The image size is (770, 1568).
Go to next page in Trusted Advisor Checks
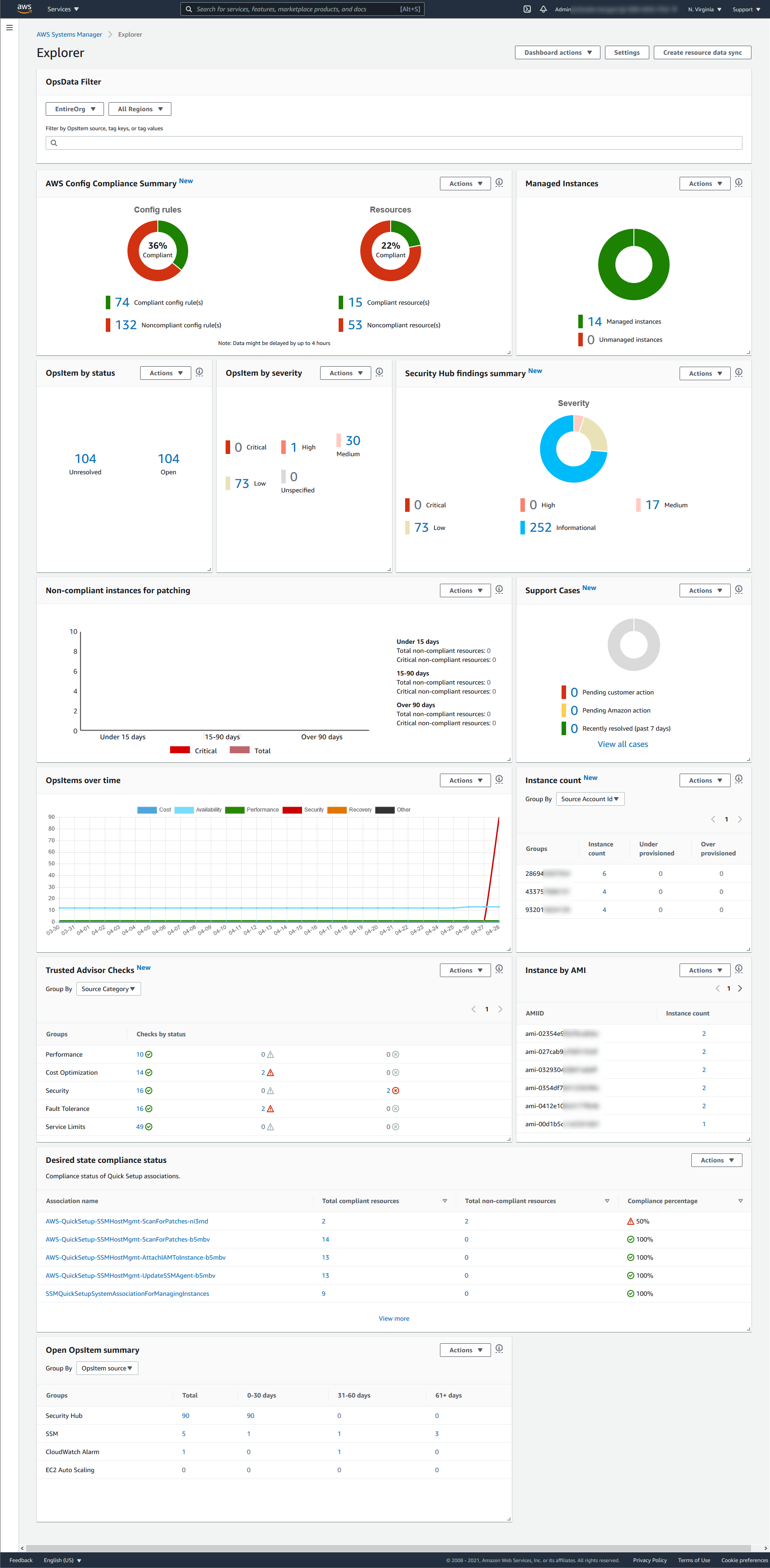click(x=501, y=1009)
